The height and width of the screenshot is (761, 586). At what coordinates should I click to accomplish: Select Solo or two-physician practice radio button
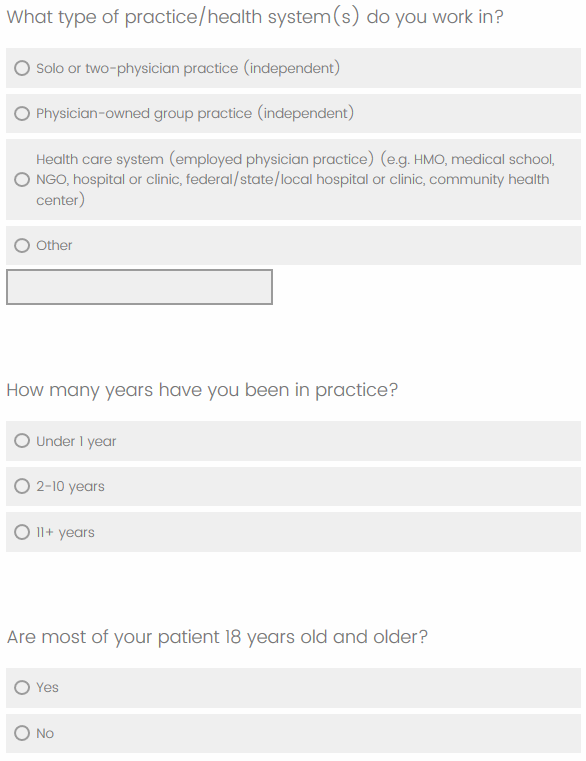coord(22,68)
